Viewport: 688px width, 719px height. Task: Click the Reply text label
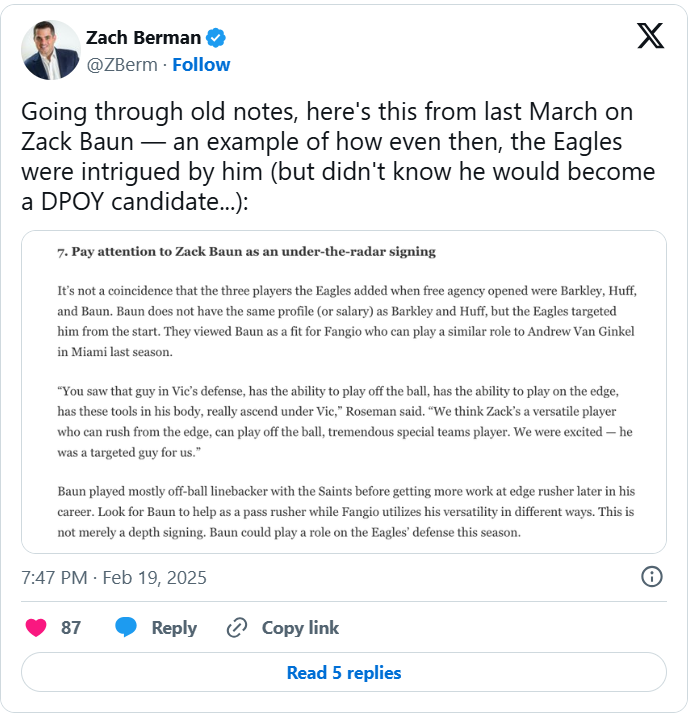[x=174, y=628]
